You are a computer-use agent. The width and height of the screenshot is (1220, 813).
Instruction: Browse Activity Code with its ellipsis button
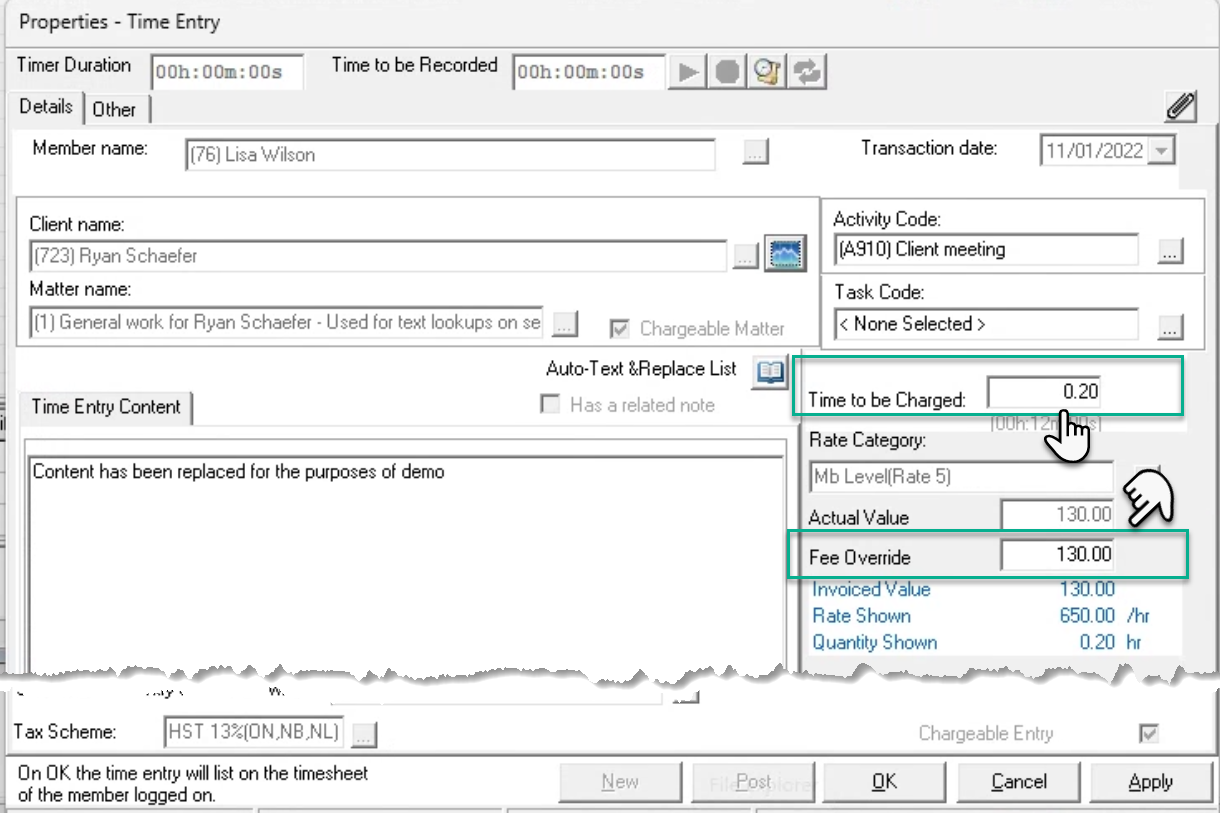(1171, 250)
